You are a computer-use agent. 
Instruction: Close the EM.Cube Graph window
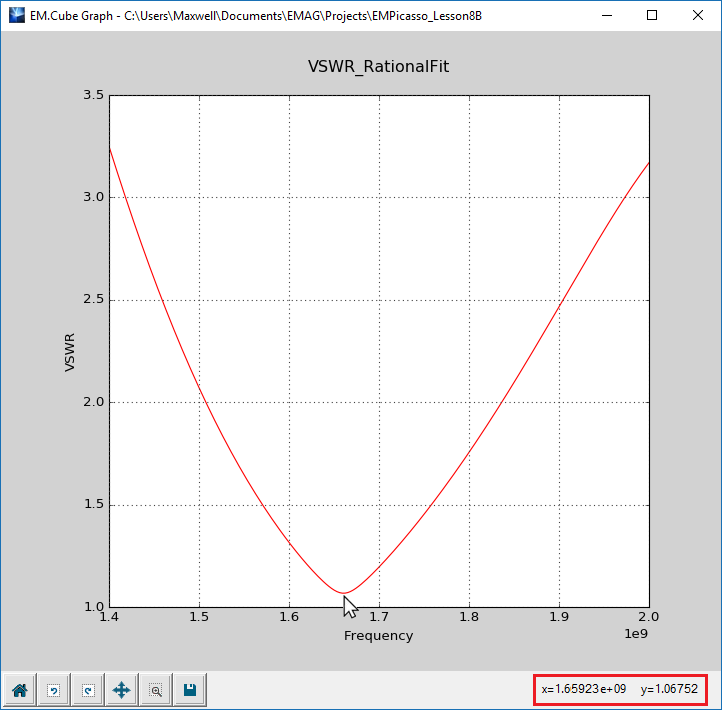tap(698, 15)
